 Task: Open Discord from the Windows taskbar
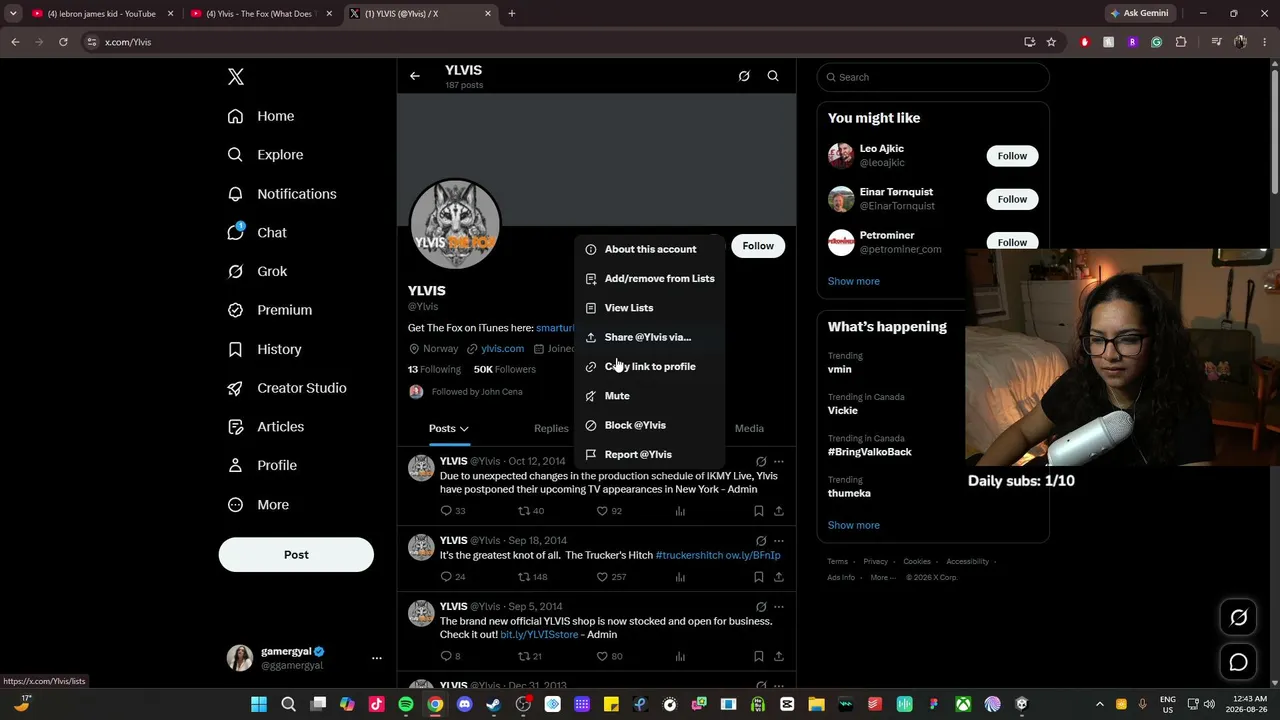(x=464, y=704)
